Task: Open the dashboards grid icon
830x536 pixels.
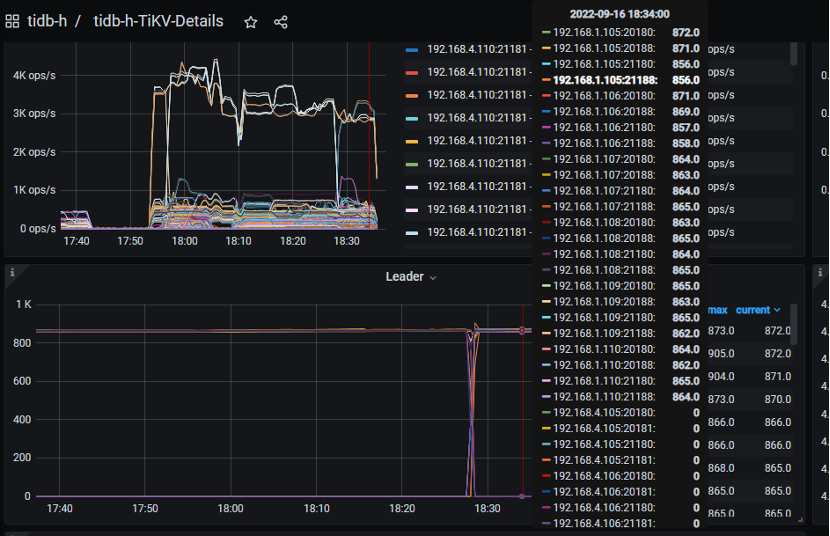Action: click(12, 21)
